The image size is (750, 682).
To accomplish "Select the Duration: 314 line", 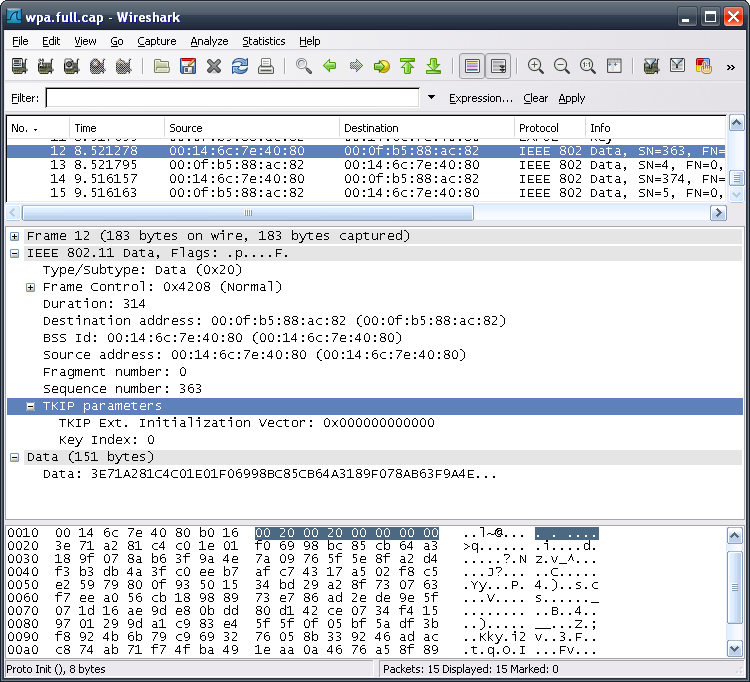I will [x=94, y=304].
